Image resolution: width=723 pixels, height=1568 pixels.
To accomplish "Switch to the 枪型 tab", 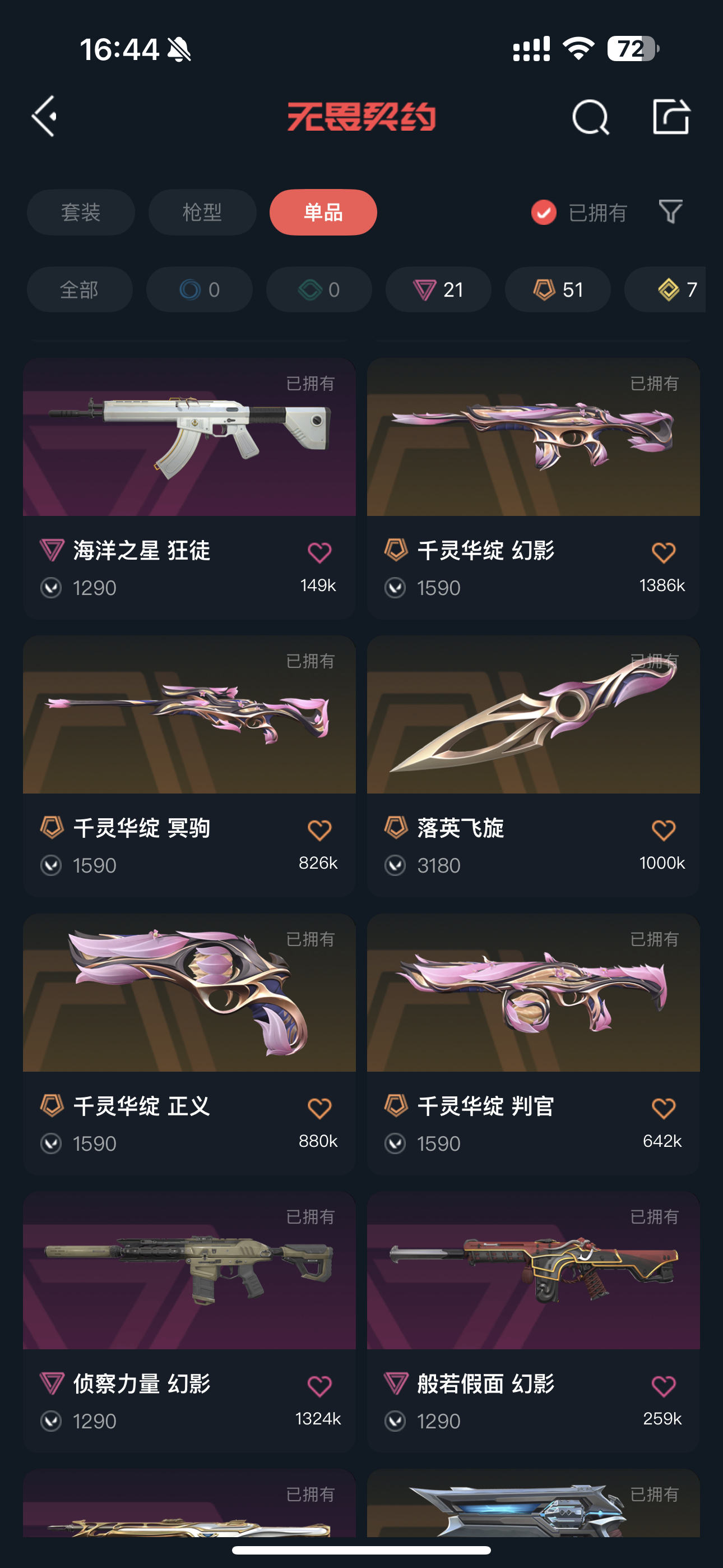I will coord(202,213).
